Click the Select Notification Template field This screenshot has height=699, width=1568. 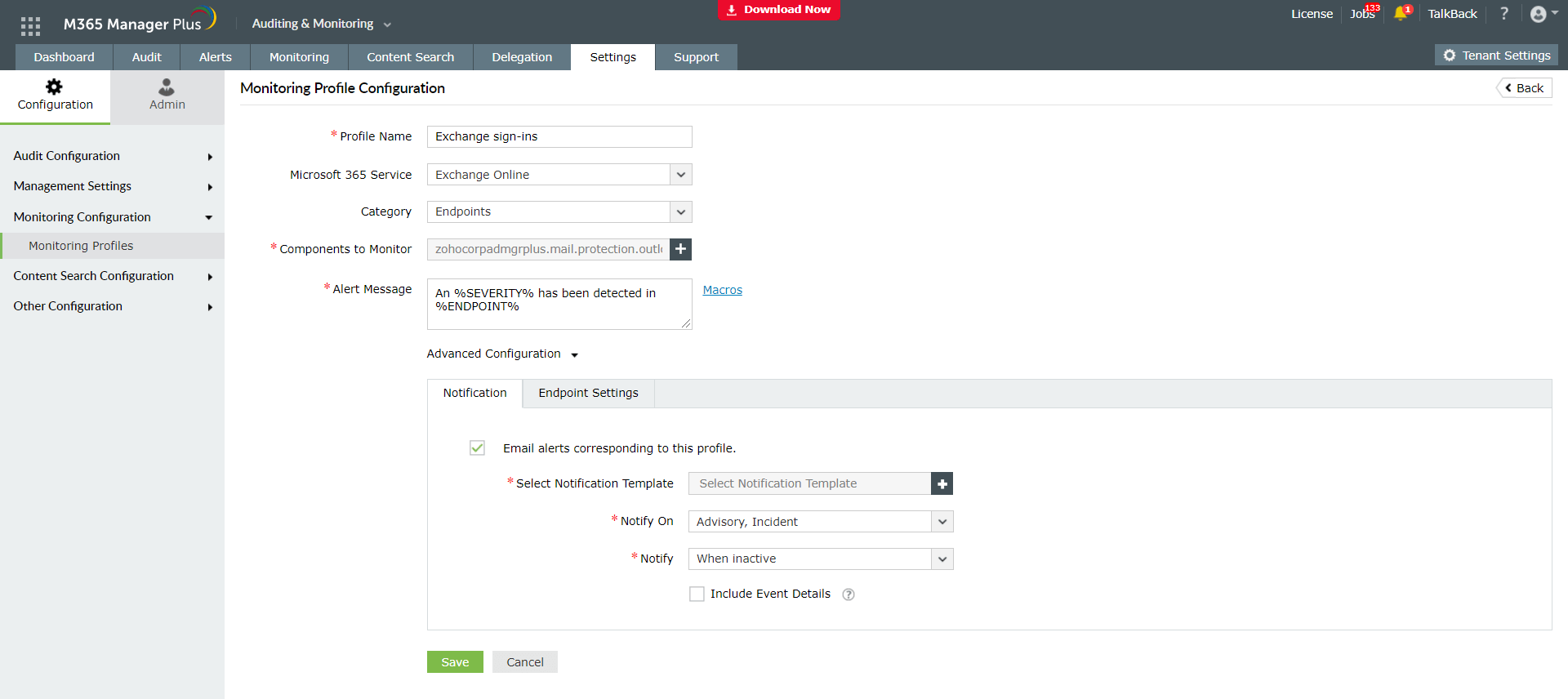pos(810,483)
